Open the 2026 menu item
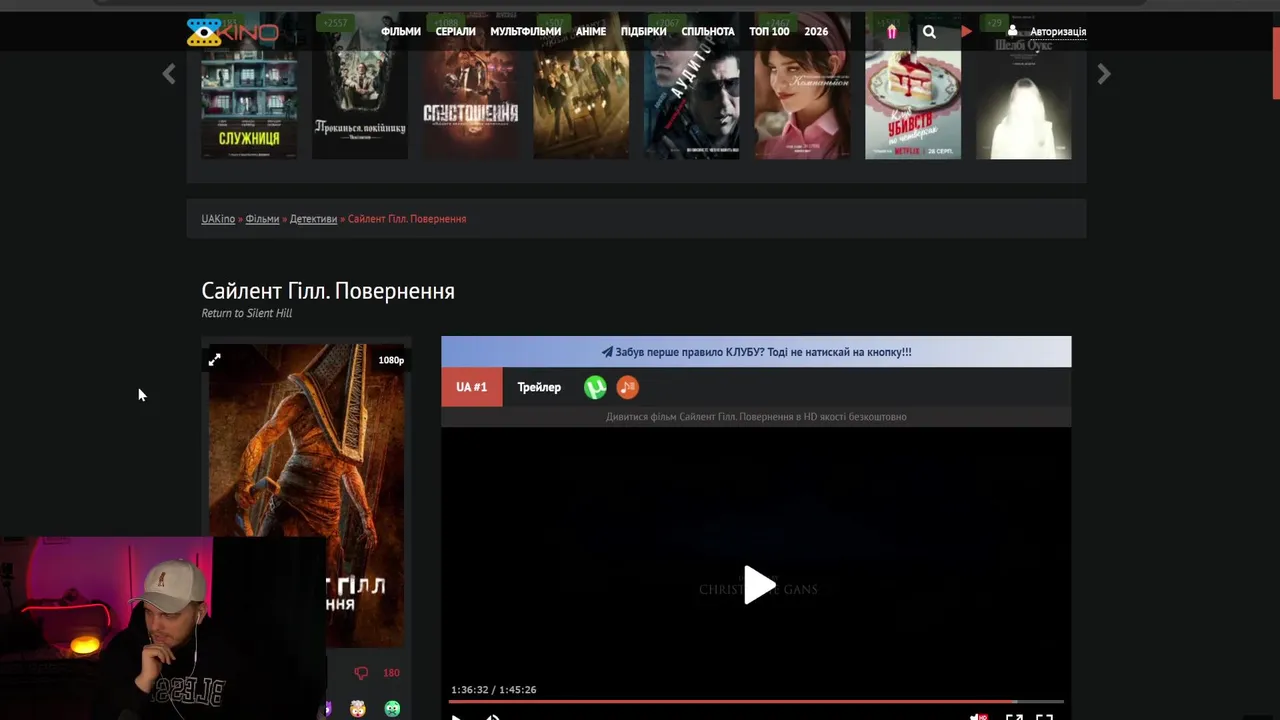The height and width of the screenshot is (720, 1280). [x=816, y=32]
